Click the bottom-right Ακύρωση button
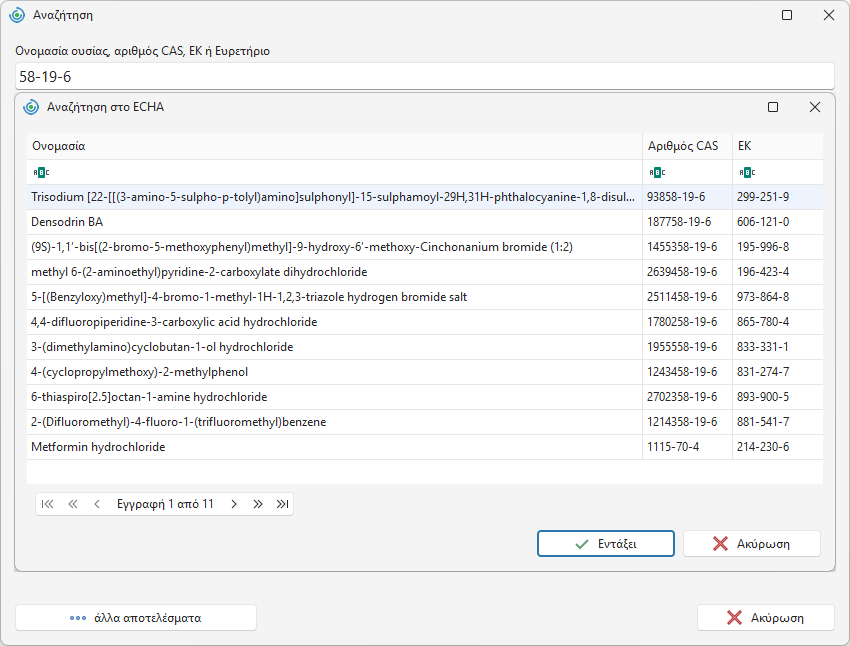Image resolution: width=850 pixels, height=646 pixels. click(x=766, y=618)
